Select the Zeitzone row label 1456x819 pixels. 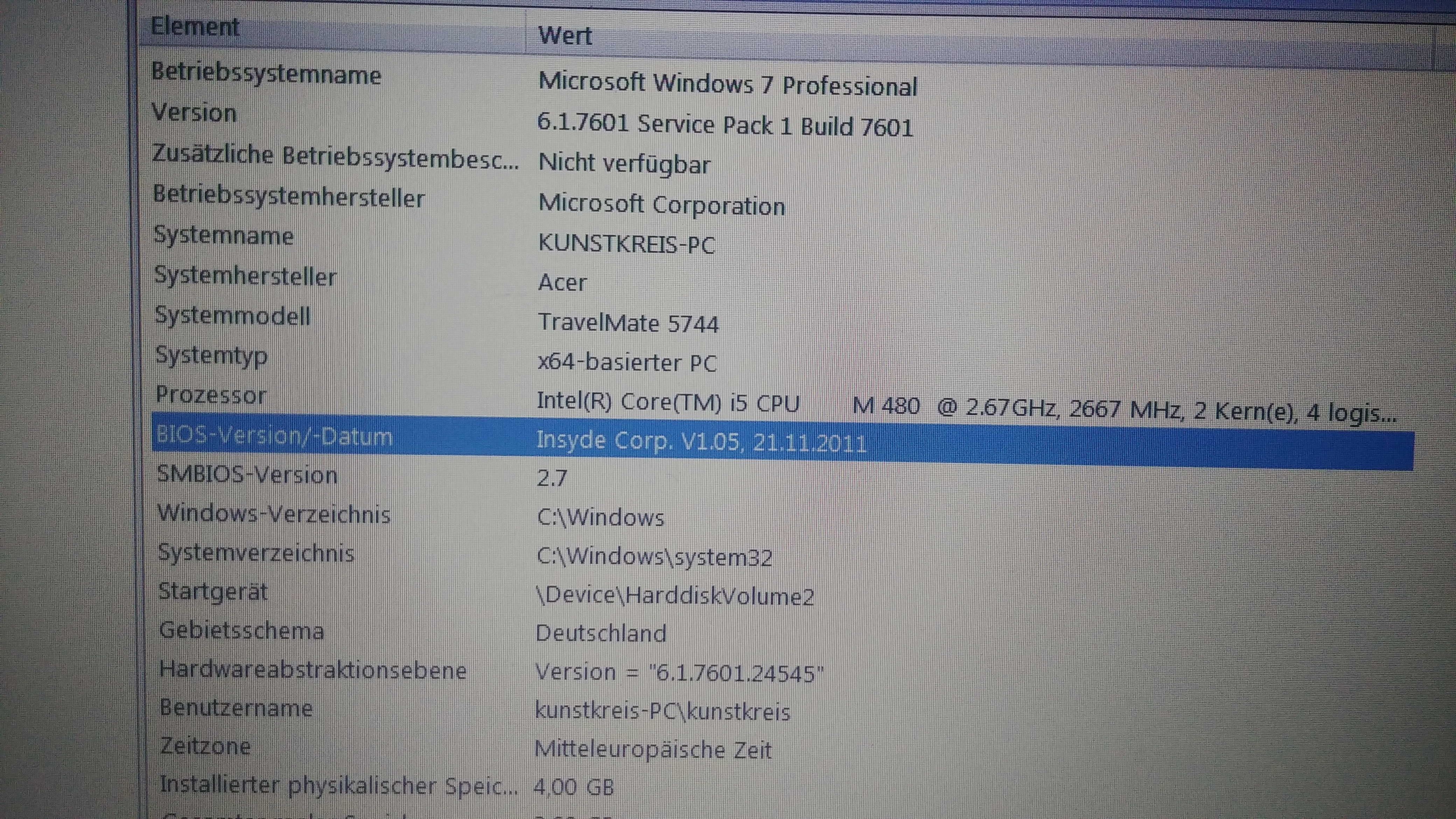point(205,746)
